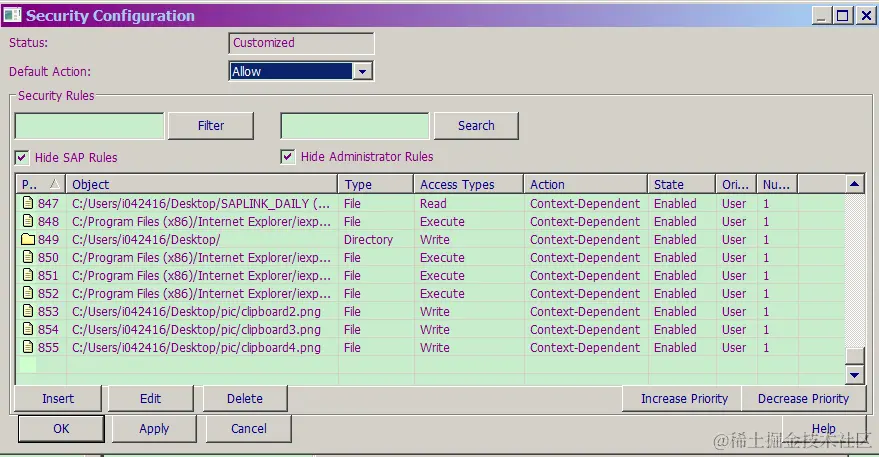Click the file icon of rule 850
879x457 pixels.
[x=27, y=257]
